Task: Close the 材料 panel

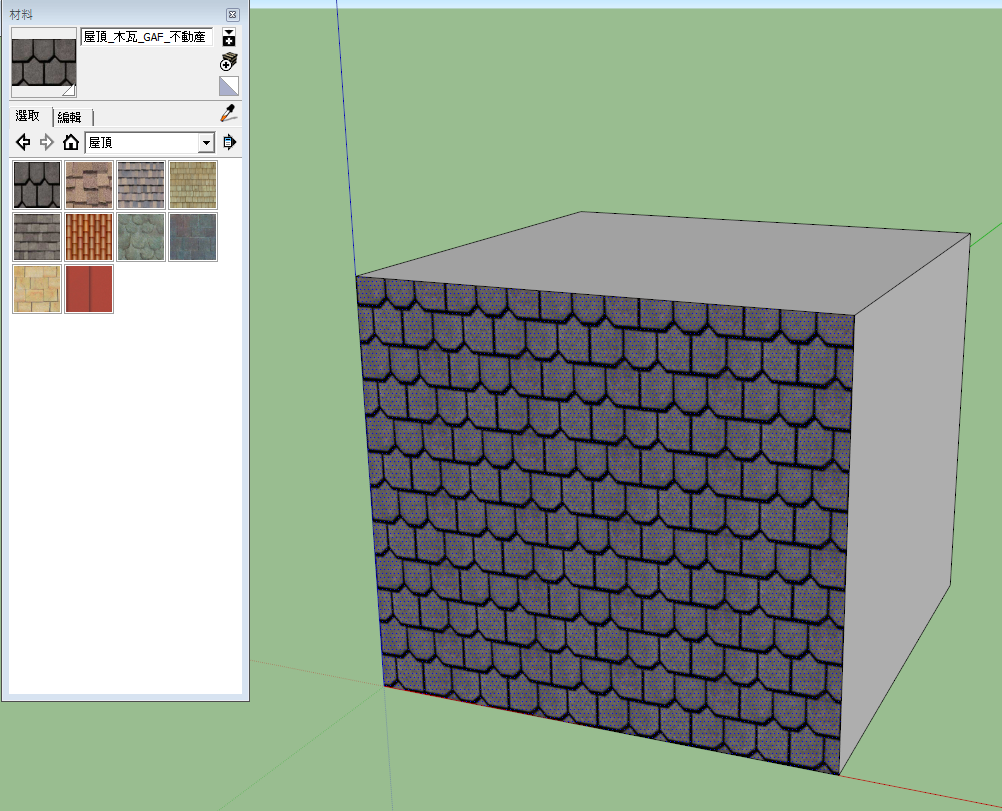Action: point(233,14)
